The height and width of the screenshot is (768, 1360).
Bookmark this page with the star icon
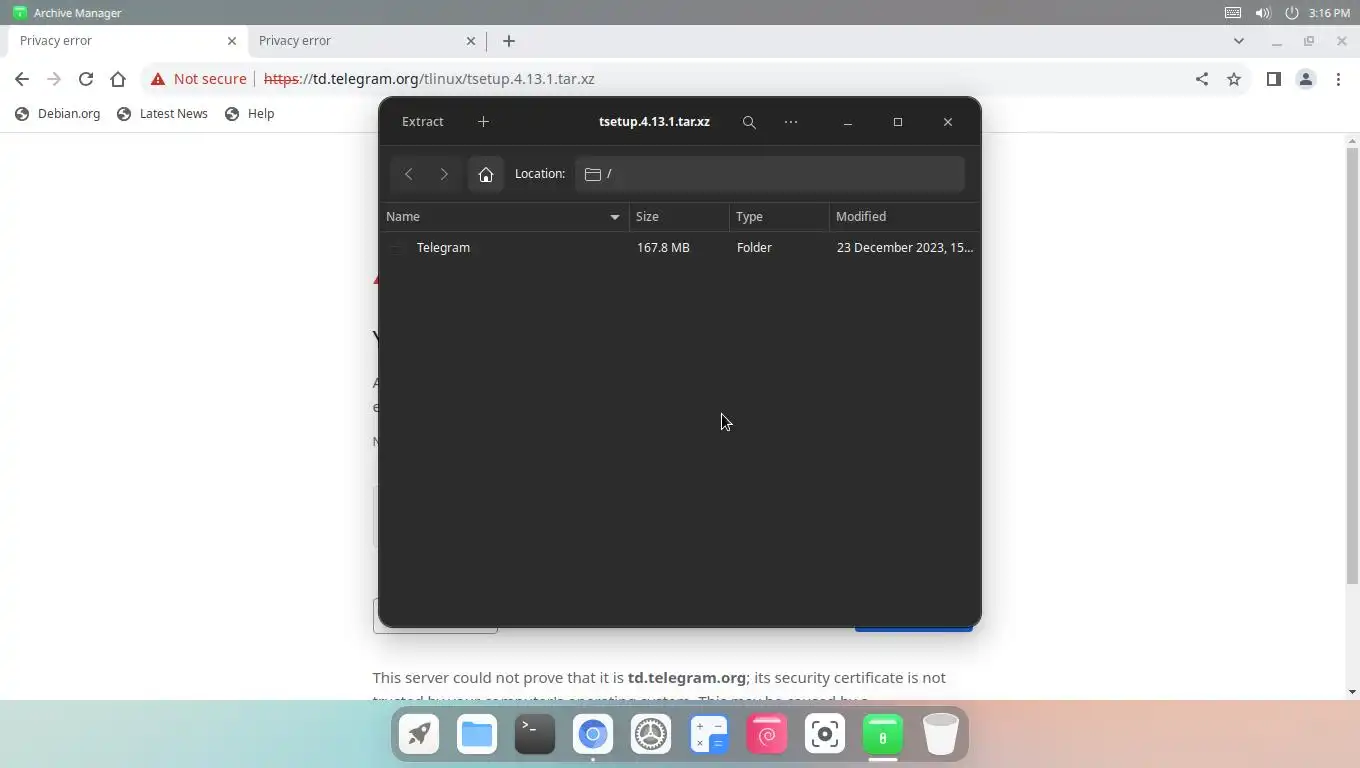point(1234,79)
